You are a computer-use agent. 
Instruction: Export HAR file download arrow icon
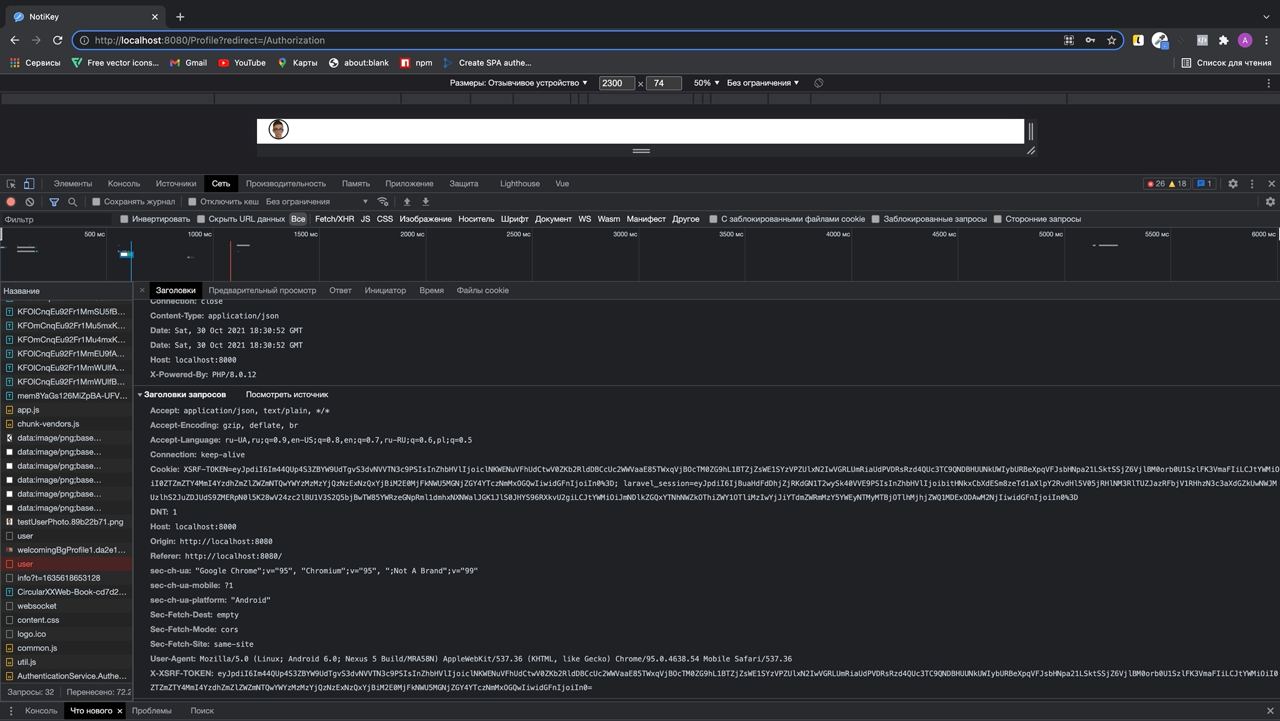425,202
